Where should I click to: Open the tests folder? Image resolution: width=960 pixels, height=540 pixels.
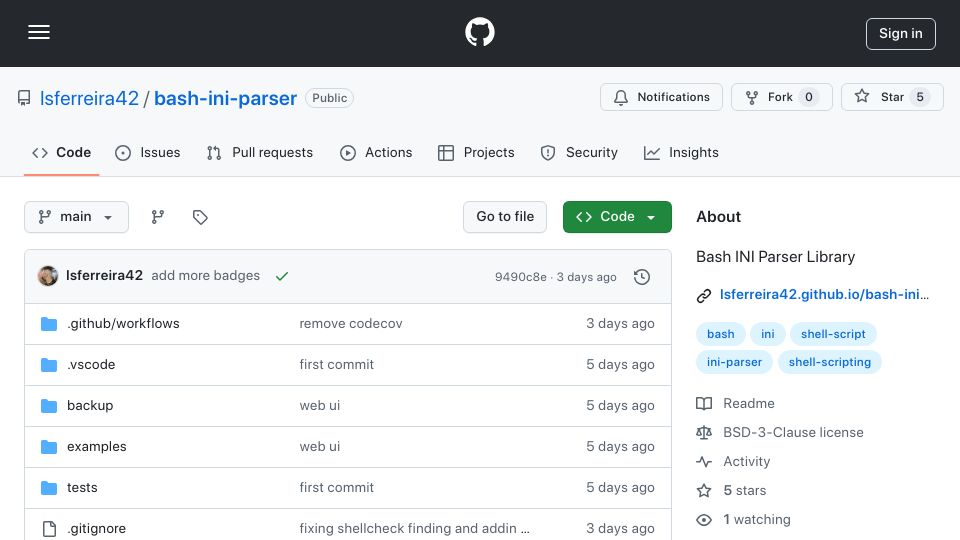(x=82, y=487)
